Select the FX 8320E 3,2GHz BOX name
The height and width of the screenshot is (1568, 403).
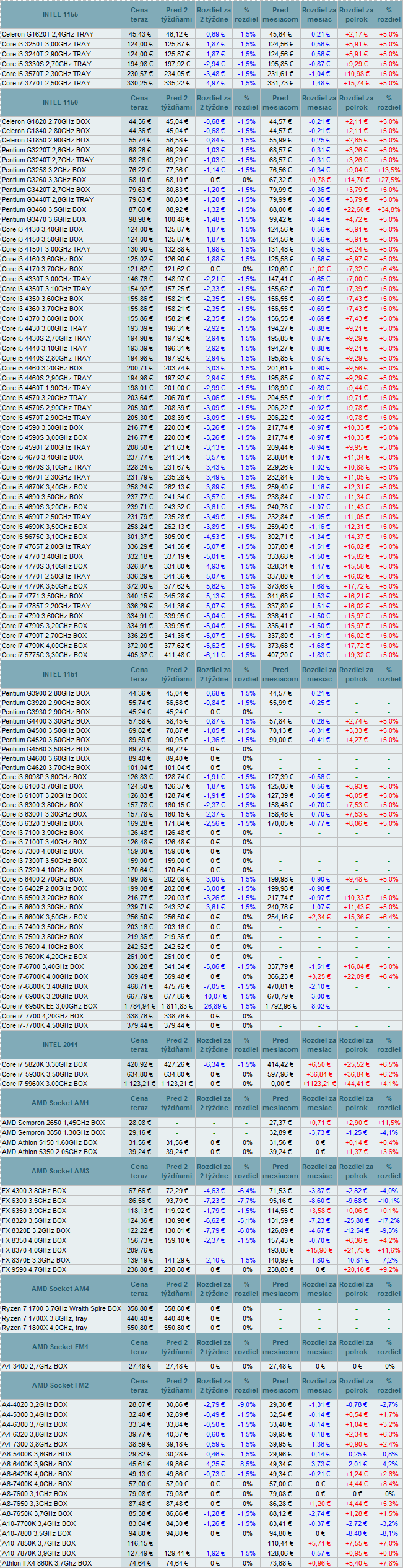pos(36,1230)
